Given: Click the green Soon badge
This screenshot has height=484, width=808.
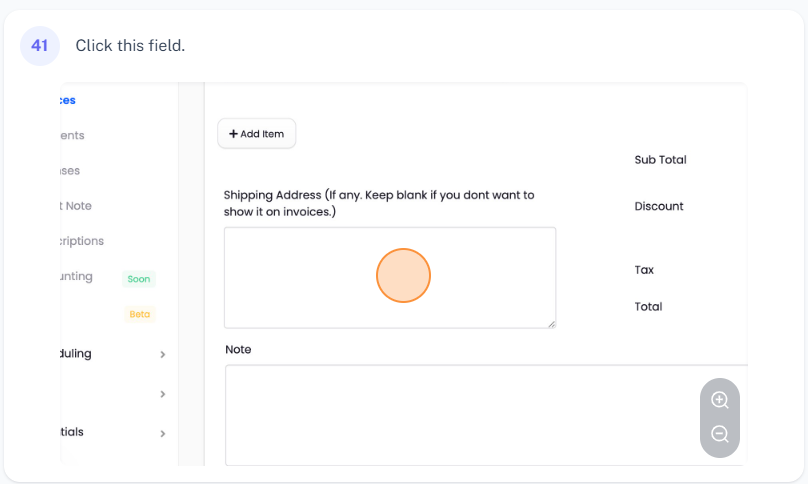Looking at the screenshot, I should (139, 279).
